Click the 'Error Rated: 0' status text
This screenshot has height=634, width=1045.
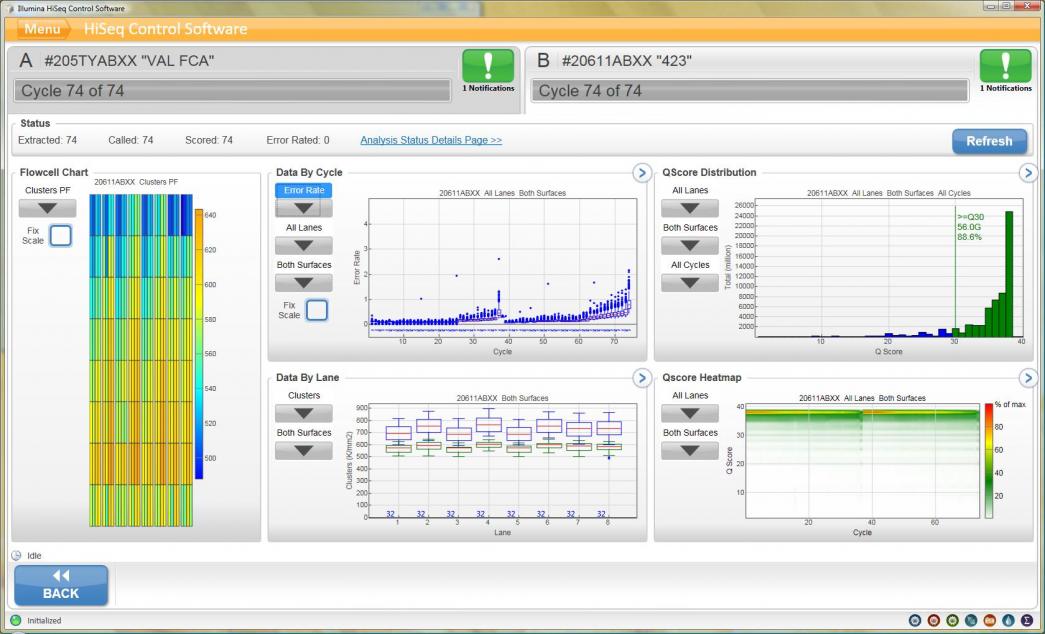(298, 140)
